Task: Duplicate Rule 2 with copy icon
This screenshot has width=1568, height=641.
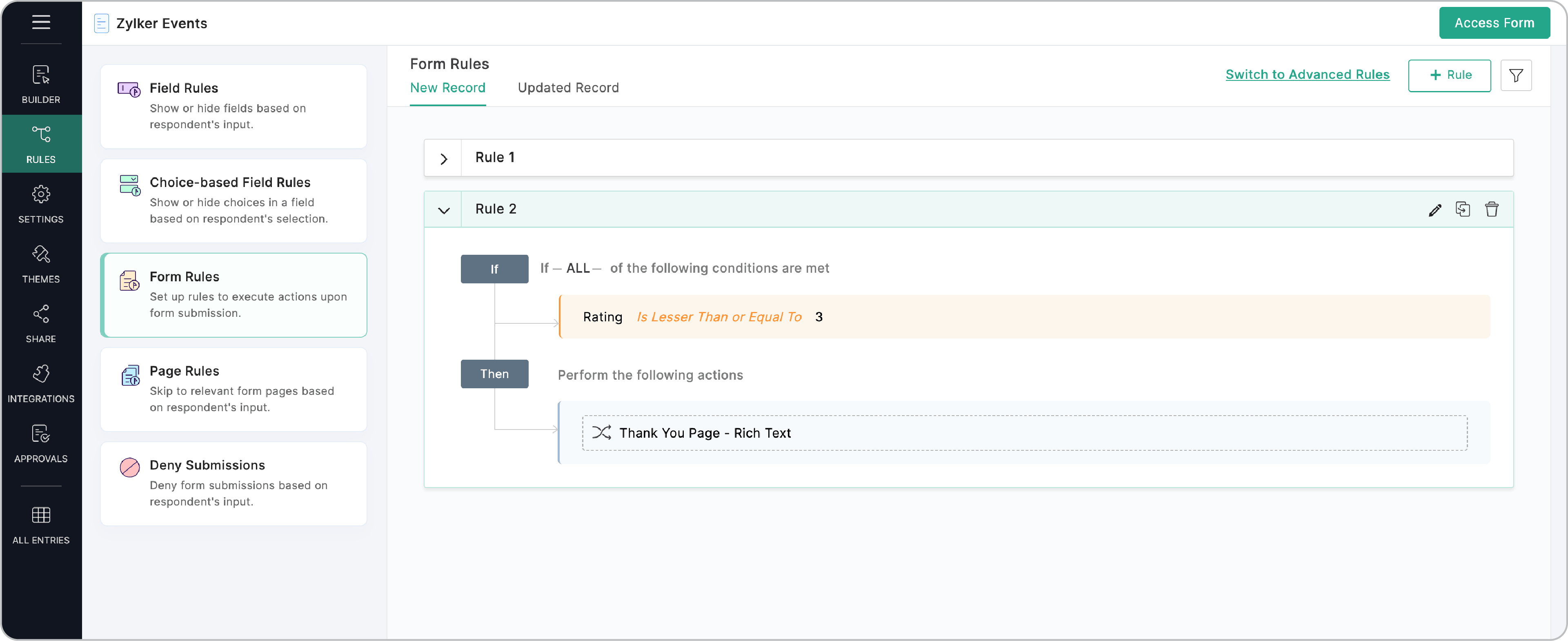Action: (x=1463, y=209)
